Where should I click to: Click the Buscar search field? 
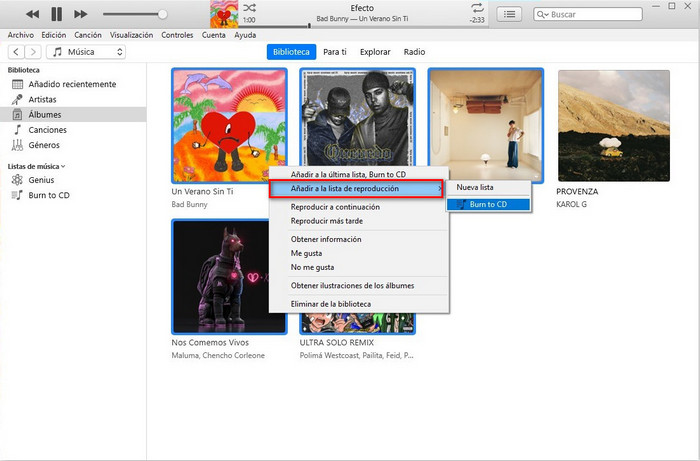click(588, 14)
